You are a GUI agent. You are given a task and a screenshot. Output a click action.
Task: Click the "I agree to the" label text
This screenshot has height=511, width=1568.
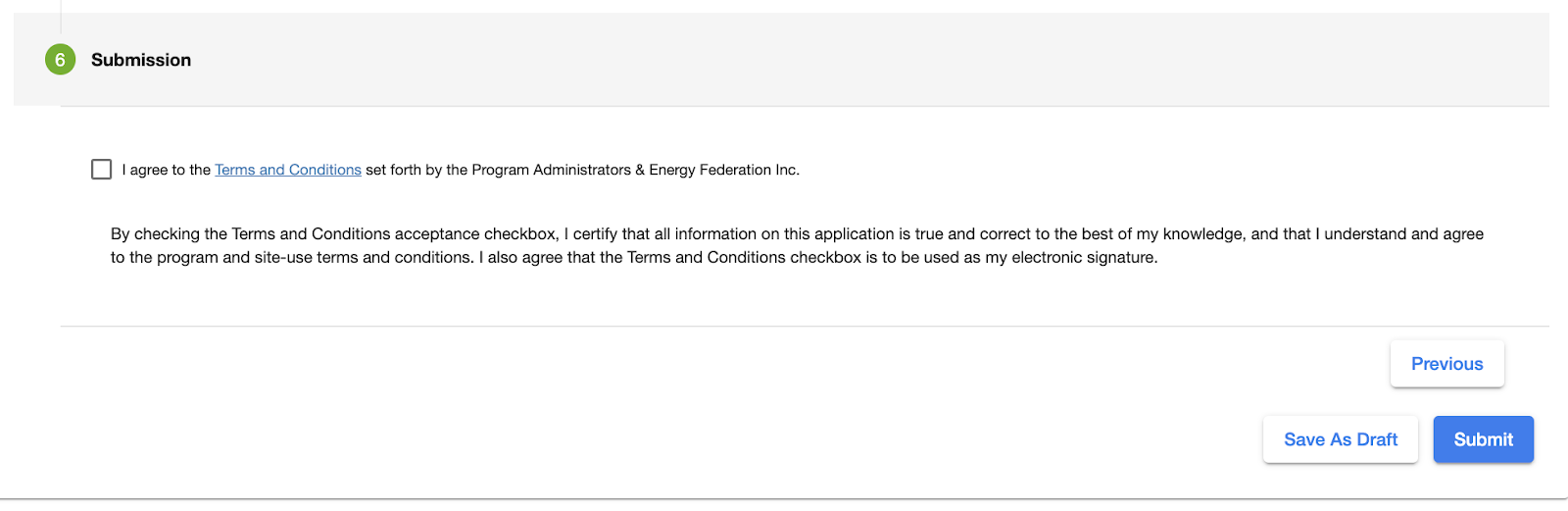pyautogui.click(x=166, y=170)
